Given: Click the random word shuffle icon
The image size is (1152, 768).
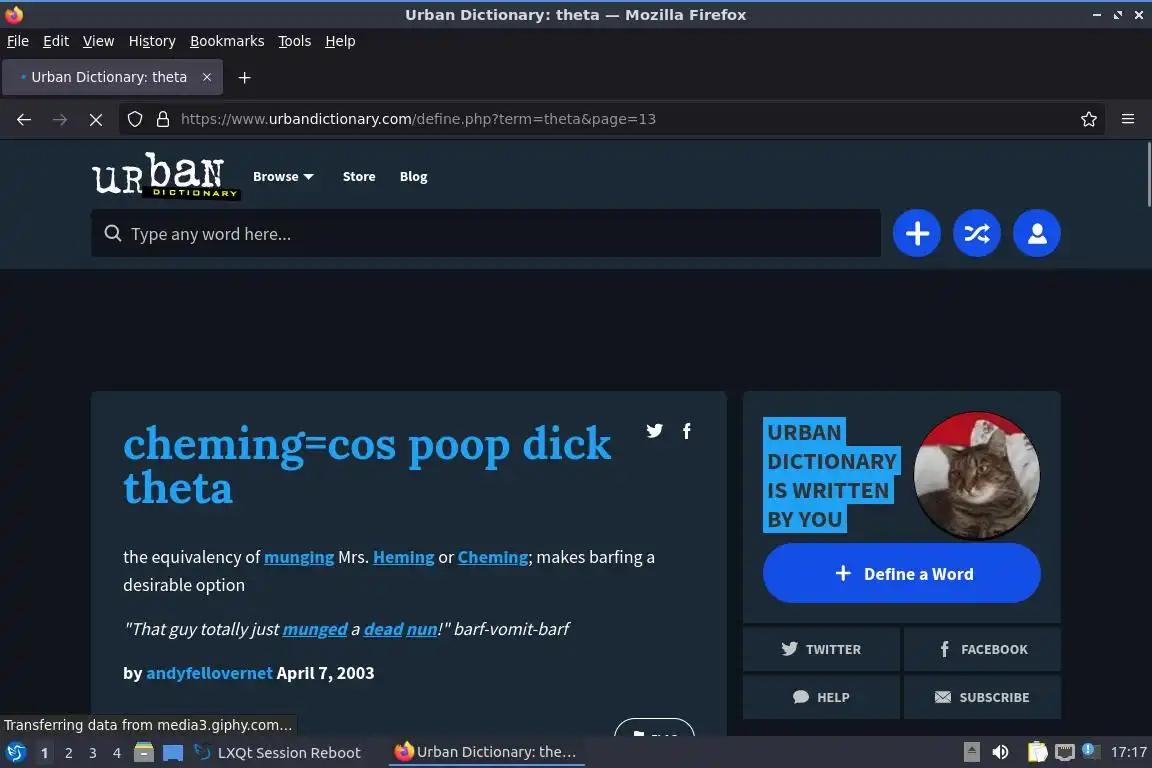Looking at the screenshot, I should 976,234.
